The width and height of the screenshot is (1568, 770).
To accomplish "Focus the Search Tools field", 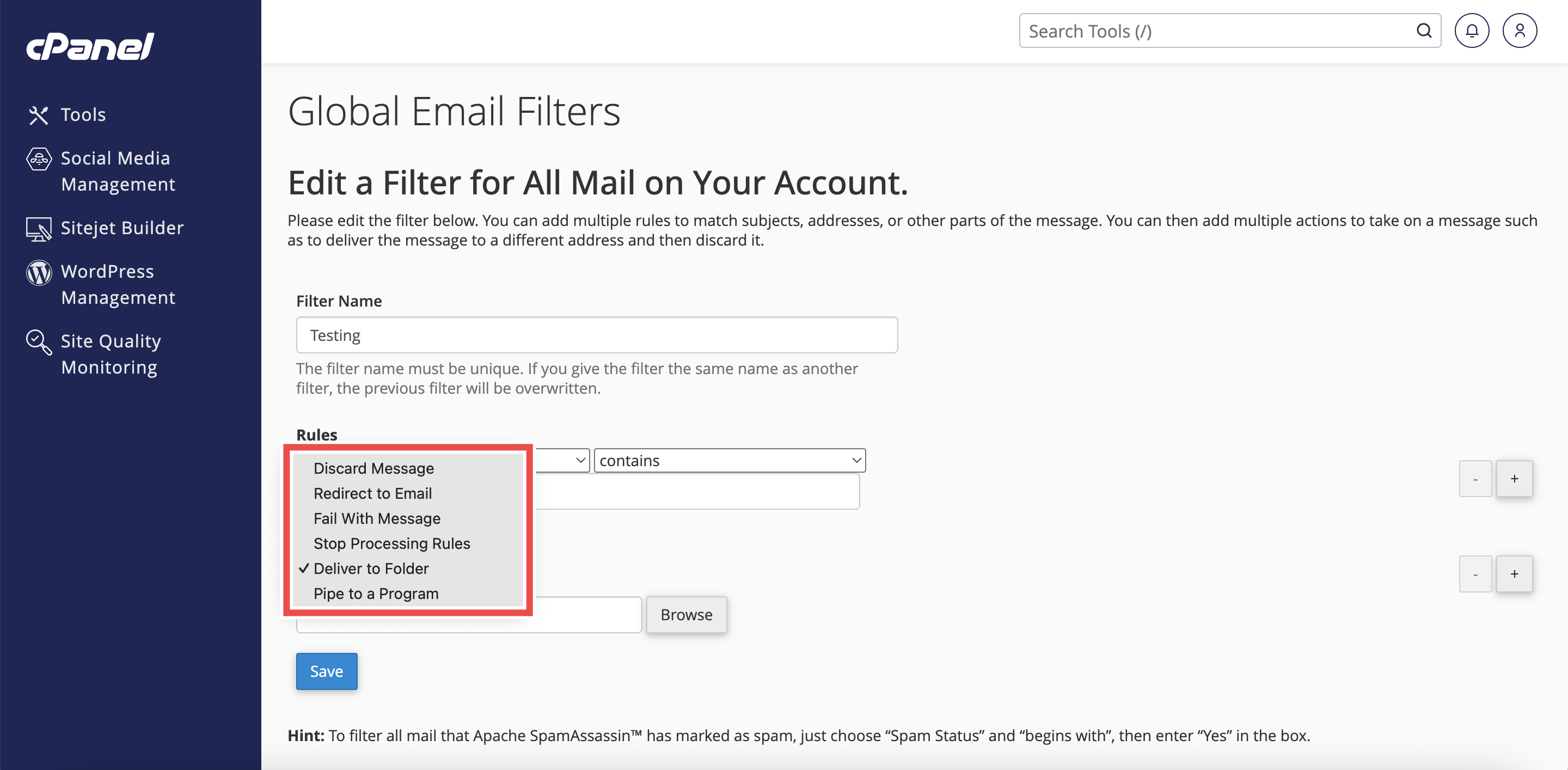I will (1217, 31).
